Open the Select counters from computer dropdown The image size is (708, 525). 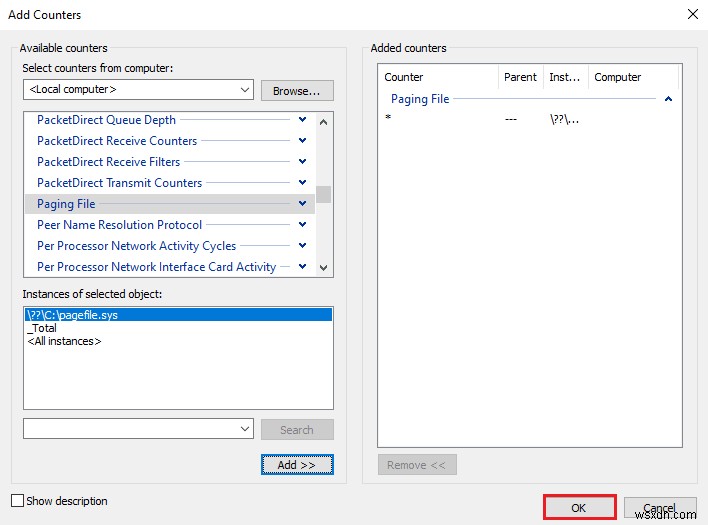click(x=245, y=90)
